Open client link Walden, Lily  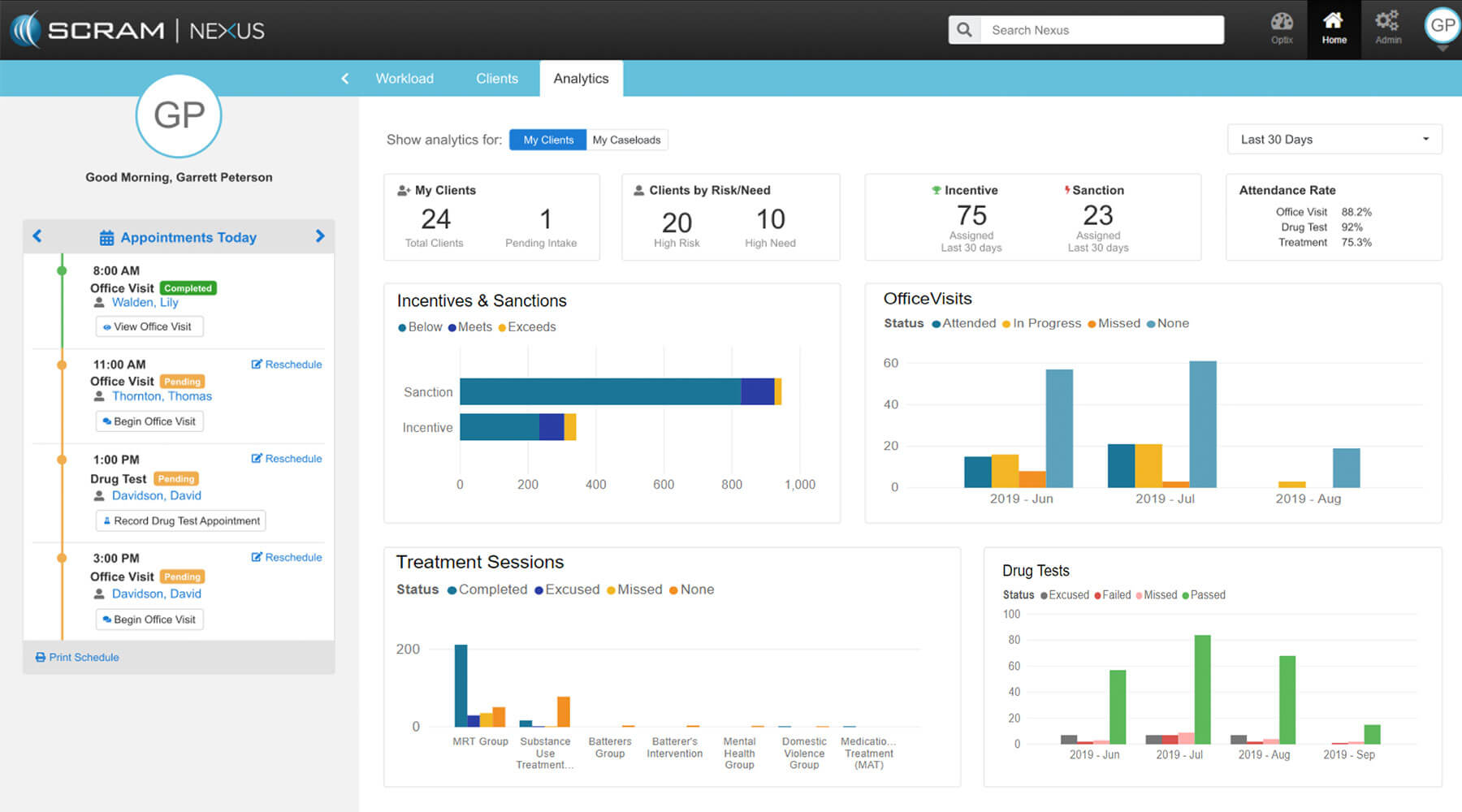(145, 303)
